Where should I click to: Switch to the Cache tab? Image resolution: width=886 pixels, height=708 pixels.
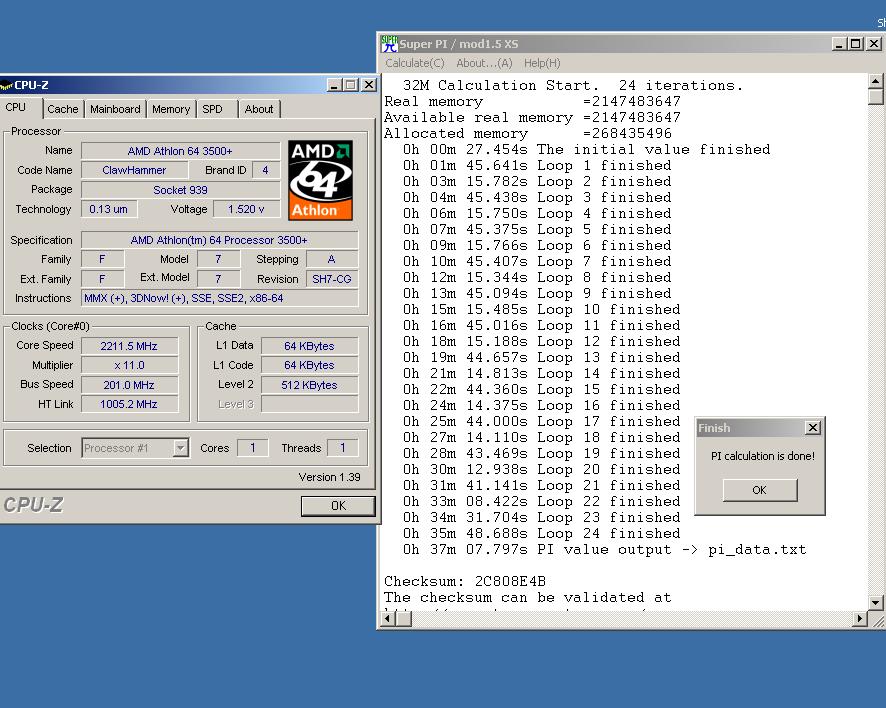coord(63,109)
